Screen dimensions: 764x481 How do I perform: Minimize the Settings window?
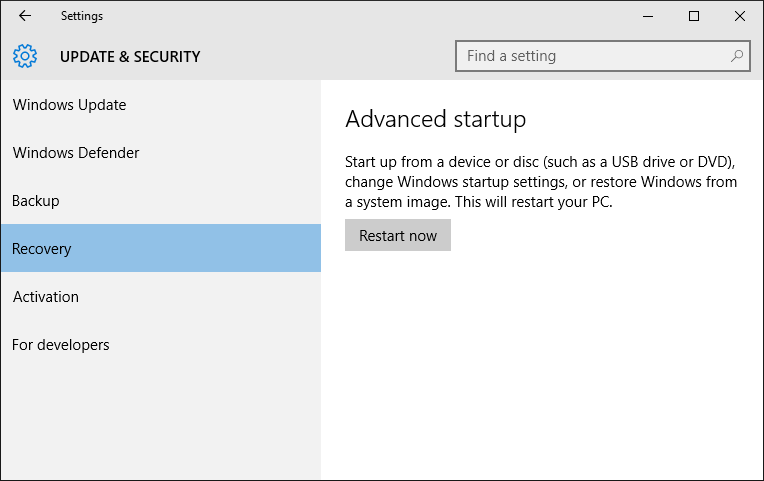click(x=648, y=16)
